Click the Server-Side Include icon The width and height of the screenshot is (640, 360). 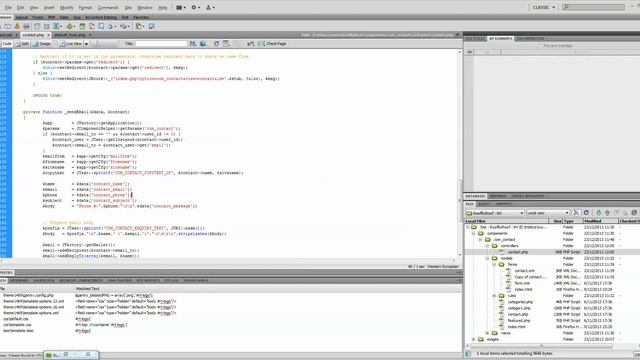click(x=92, y=26)
